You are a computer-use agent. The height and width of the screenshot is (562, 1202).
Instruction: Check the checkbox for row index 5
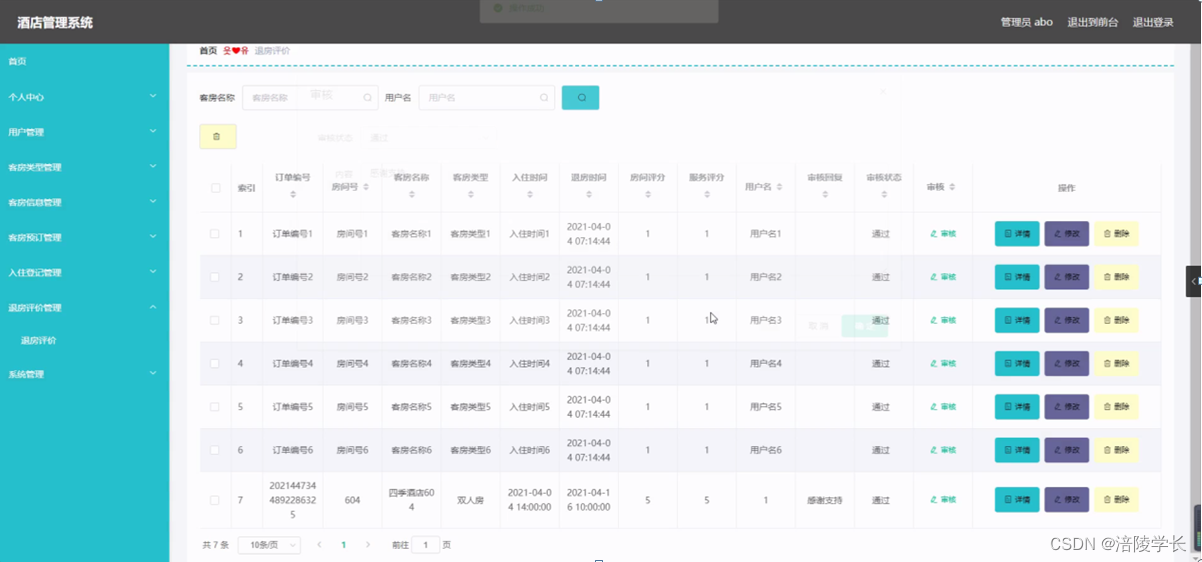point(215,407)
